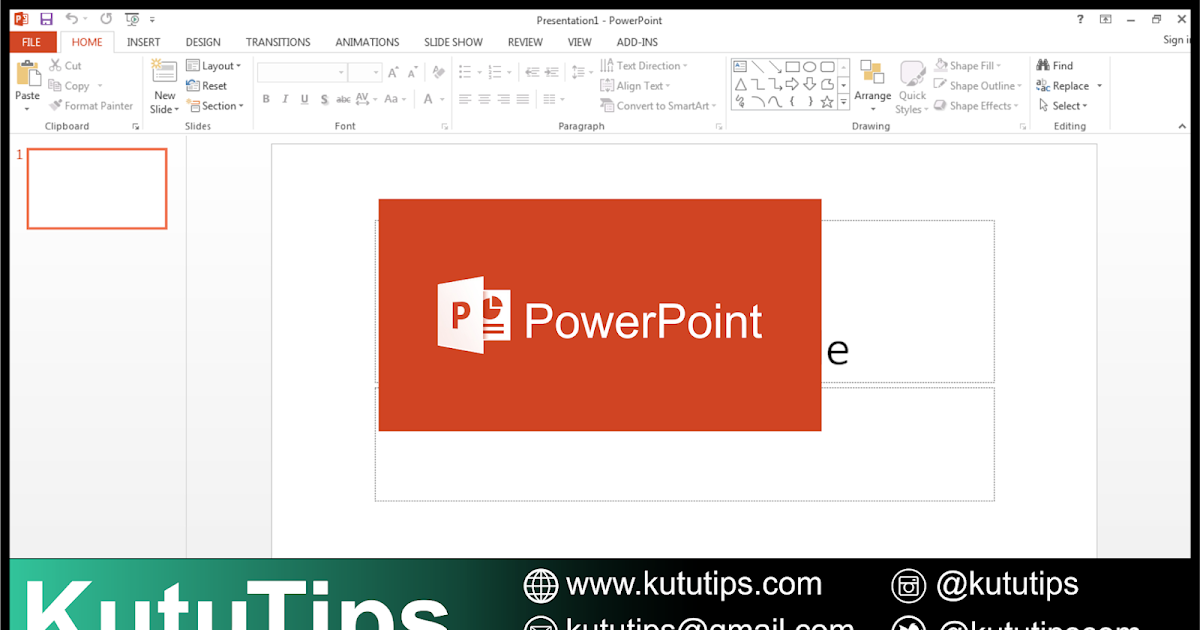The image size is (1200, 630).
Task: Open the FILE tab
Action: (x=32, y=42)
